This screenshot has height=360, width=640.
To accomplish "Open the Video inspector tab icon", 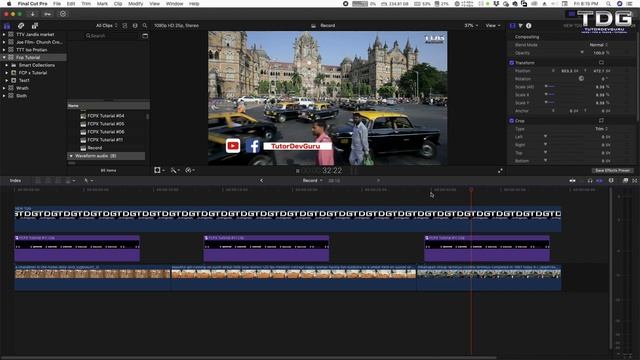I will (x=513, y=25).
